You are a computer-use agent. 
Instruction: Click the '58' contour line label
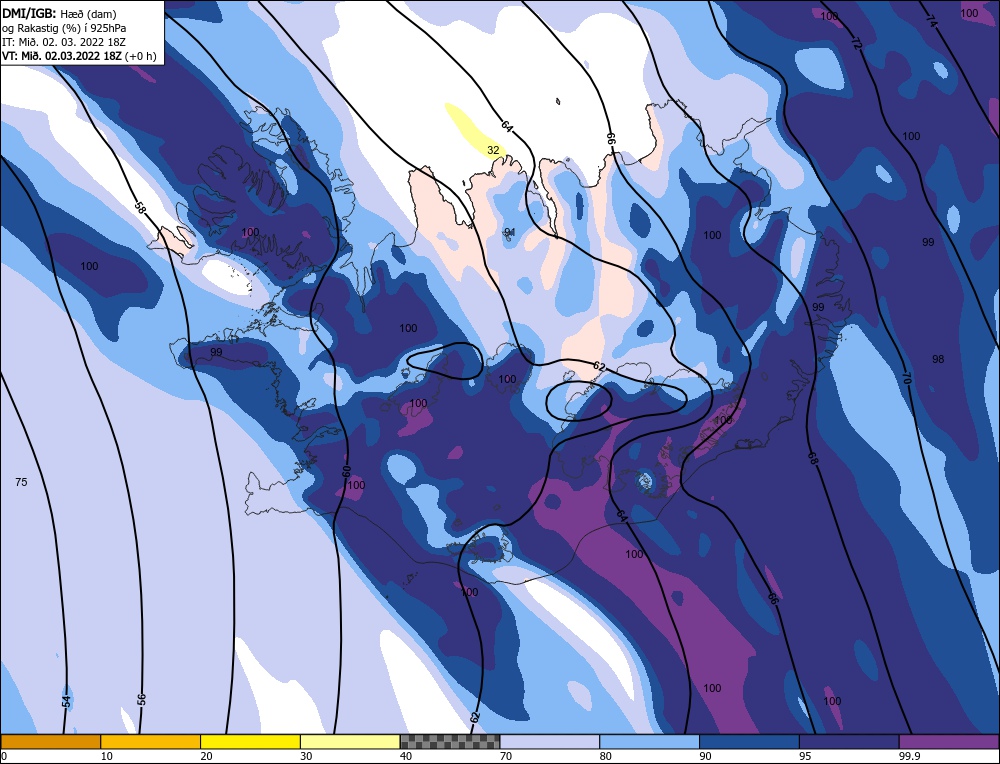140,207
